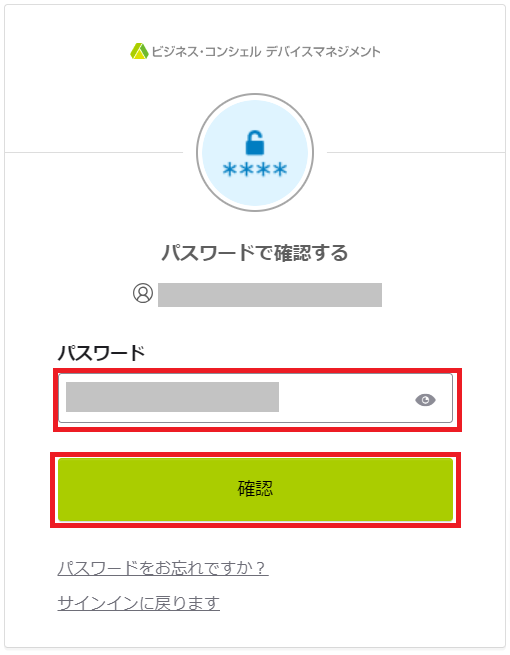Select the forgot password link
Viewport: 510px width, 655px height.
[163, 568]
